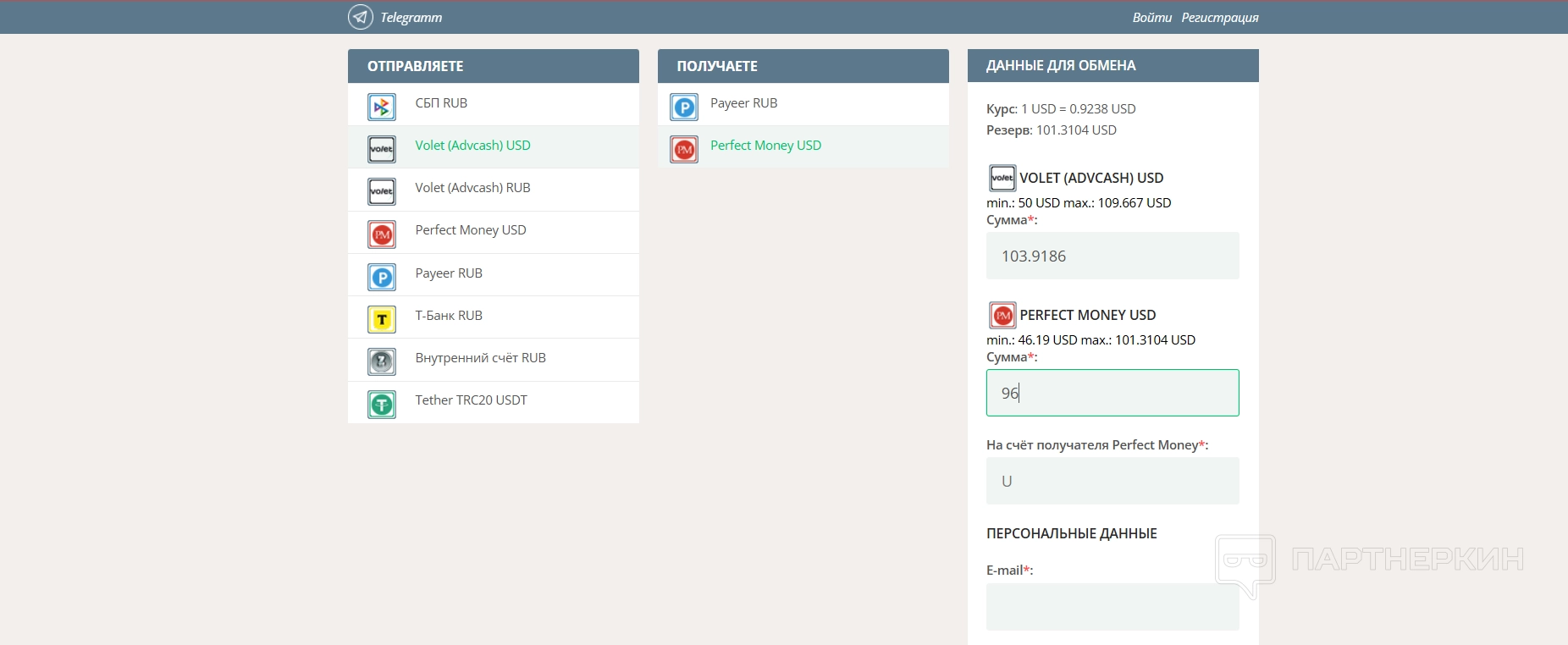Click the Perfect Money recipient account field

tap(1112, 481)
